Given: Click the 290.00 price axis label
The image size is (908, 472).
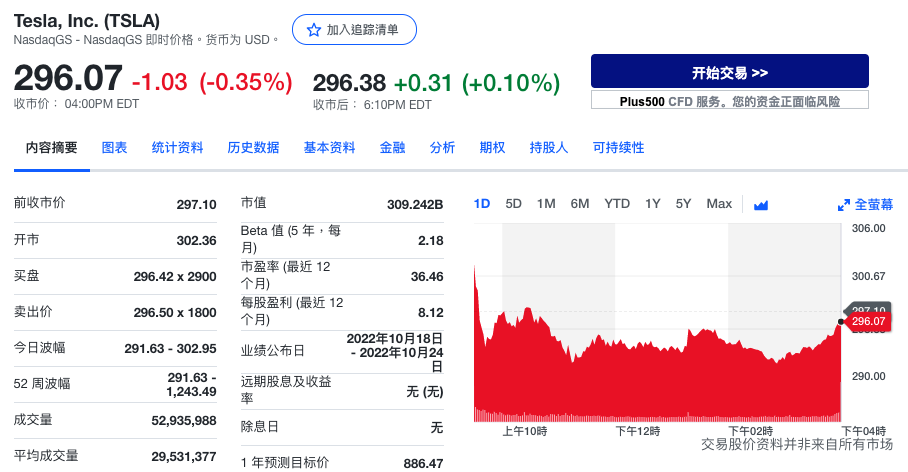Looking at the screenshot, I should tap(868, 376).
